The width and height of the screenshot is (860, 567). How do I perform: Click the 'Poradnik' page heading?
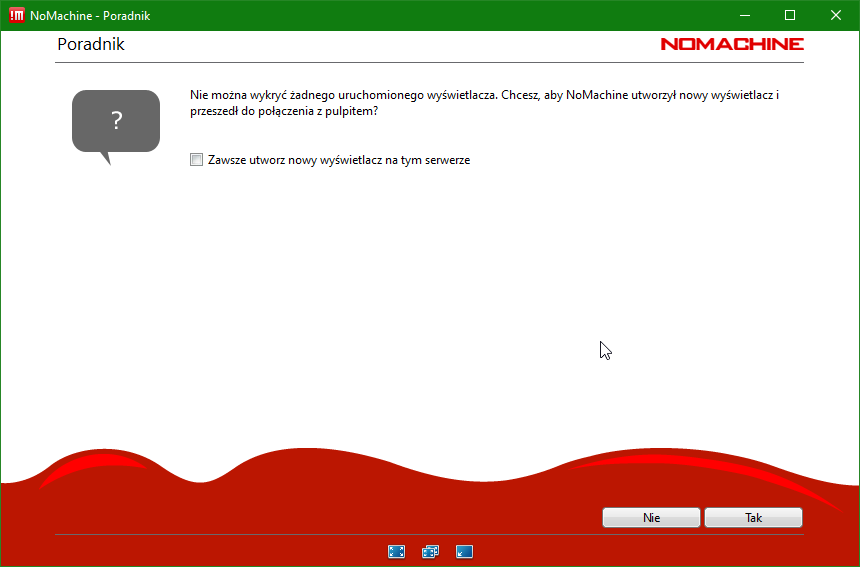click(x=91, y=45)
